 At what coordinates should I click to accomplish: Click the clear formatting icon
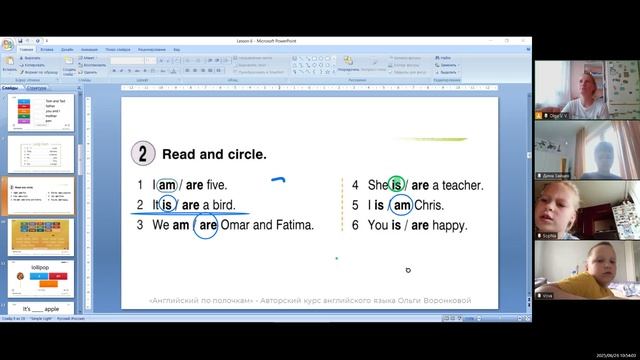pyautogui.click(x=177, y=61)
